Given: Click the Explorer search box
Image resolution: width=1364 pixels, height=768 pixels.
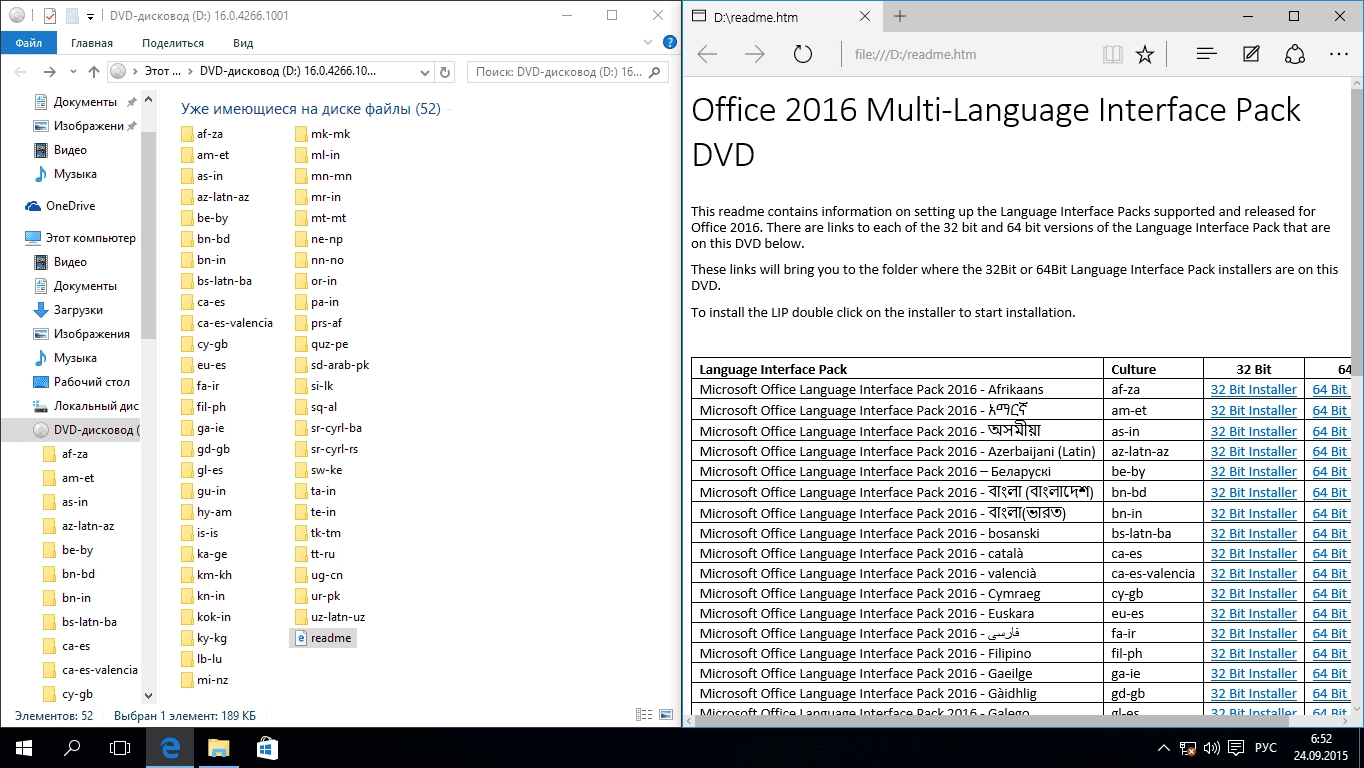Looking at the screenshot, I should (x=567, y=72).
